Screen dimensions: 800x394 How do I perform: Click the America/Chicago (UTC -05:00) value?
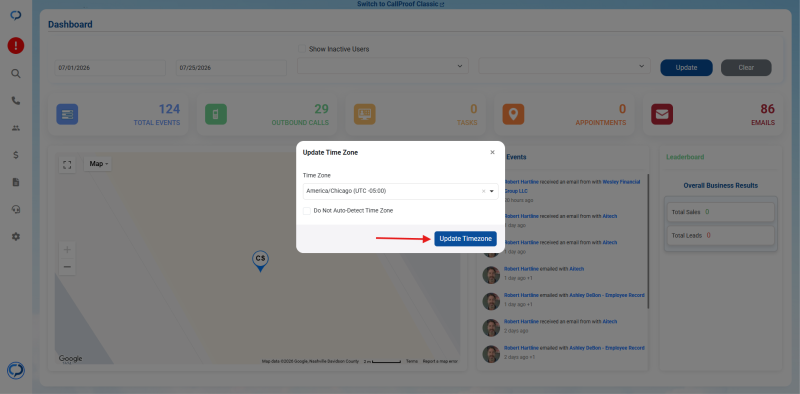pyautogui.click(x=346, y=191)
